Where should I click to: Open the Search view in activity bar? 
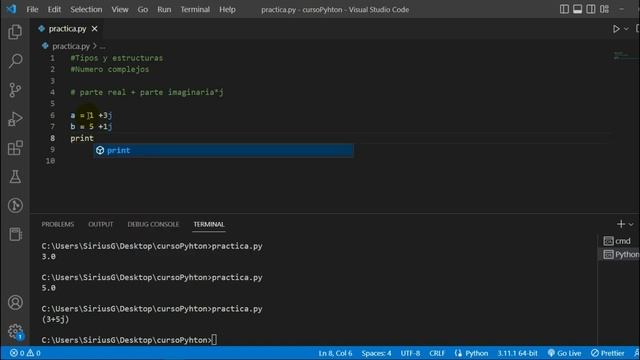point(15,61)
